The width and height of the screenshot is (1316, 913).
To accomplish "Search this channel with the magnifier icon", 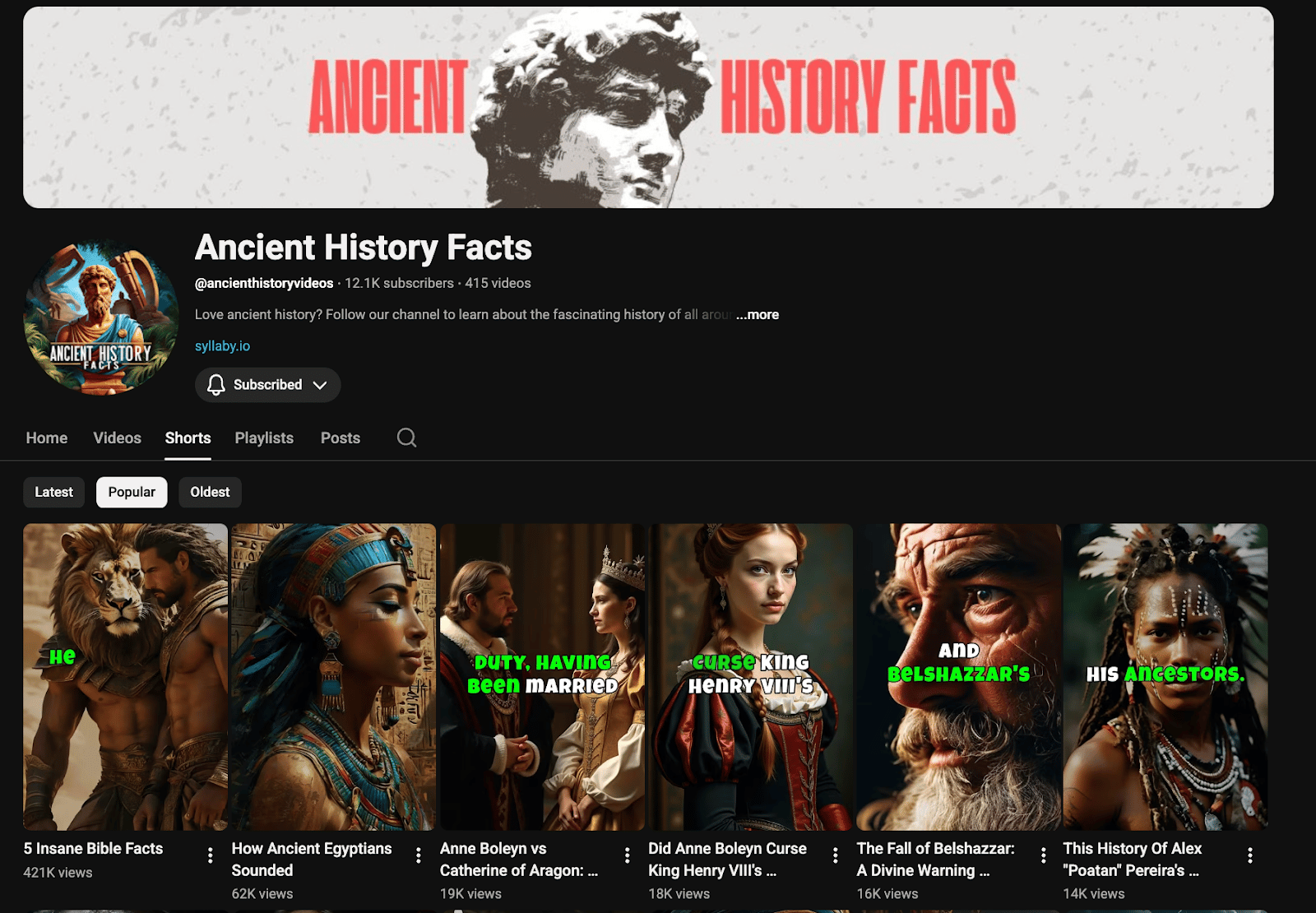I will tap(406, 438).
